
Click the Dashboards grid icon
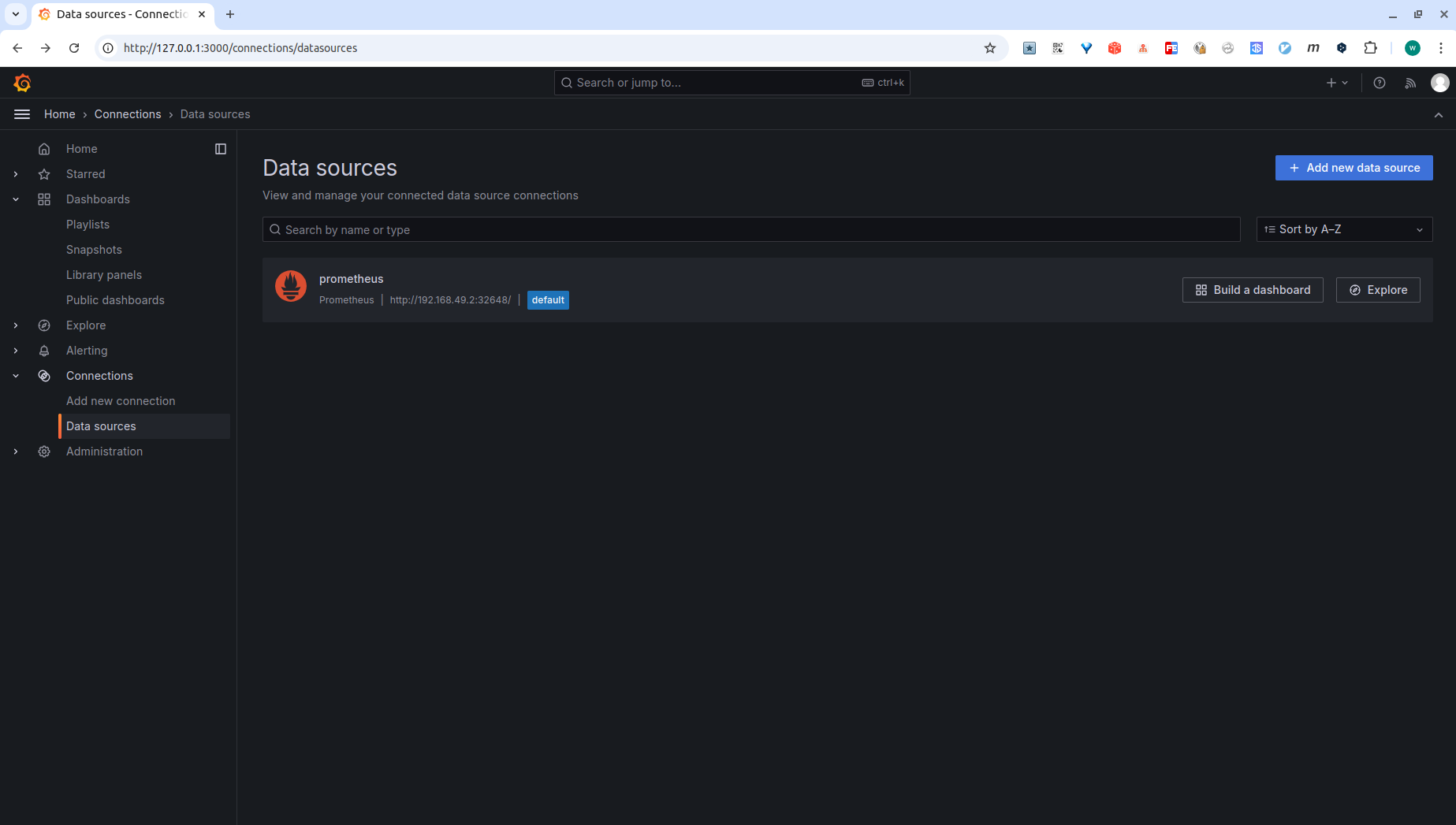click(x=44, y=199)
